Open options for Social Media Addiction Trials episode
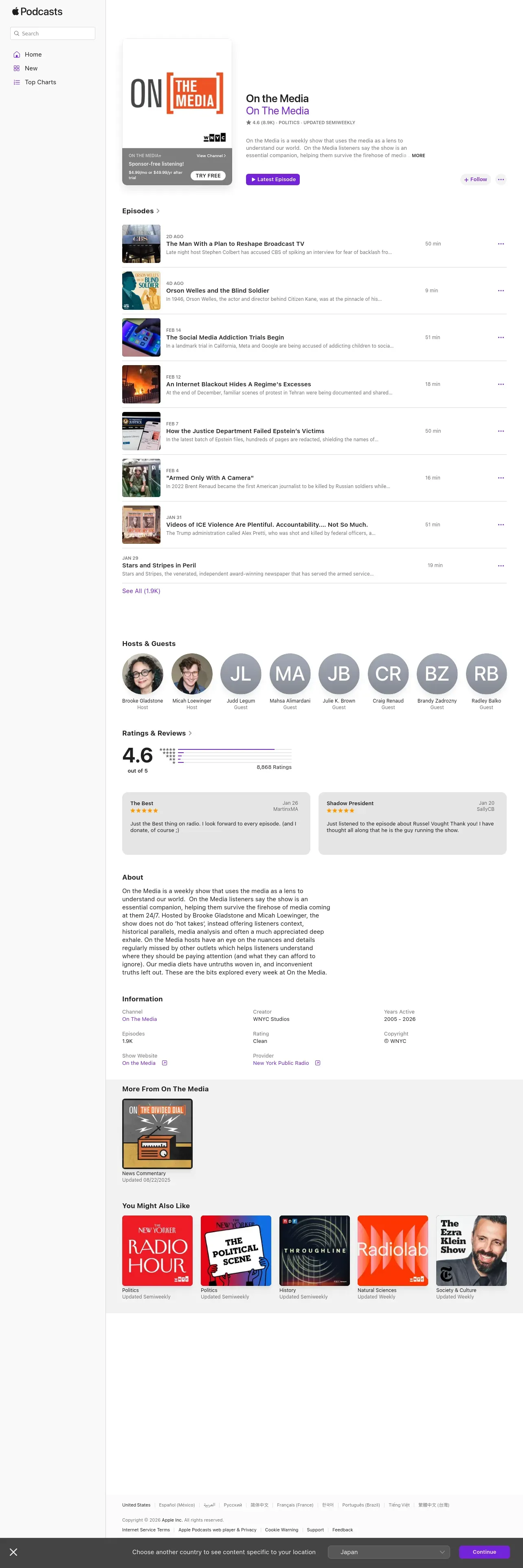523x1568 pixels. coord(501,337)
